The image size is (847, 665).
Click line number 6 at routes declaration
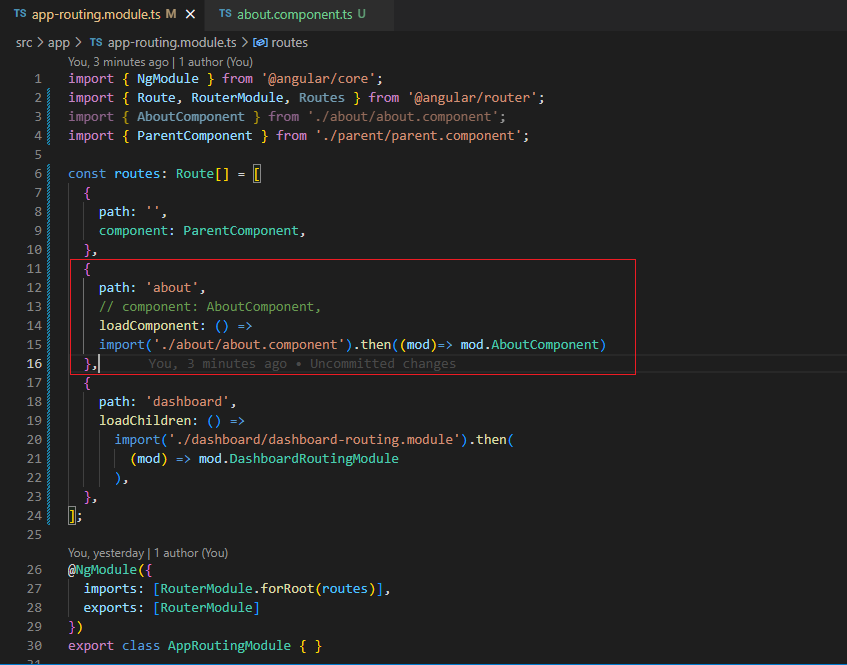point(38,174)
